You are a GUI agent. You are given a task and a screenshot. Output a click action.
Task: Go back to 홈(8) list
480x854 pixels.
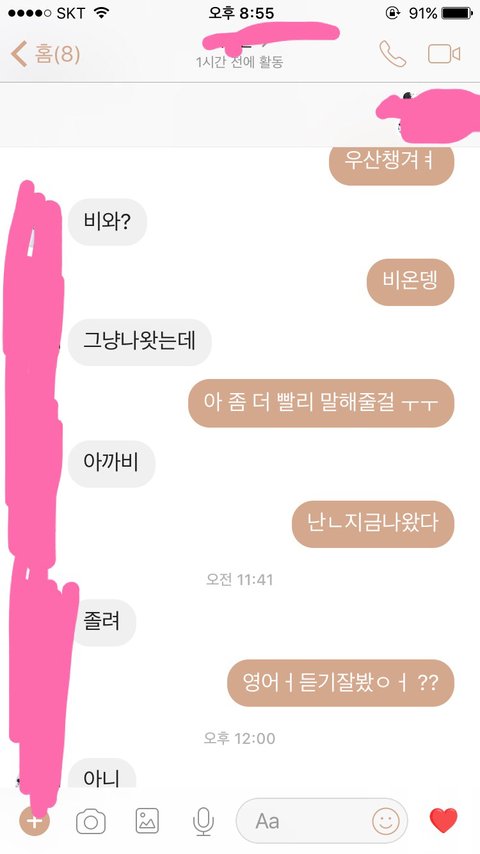[46, 54]
